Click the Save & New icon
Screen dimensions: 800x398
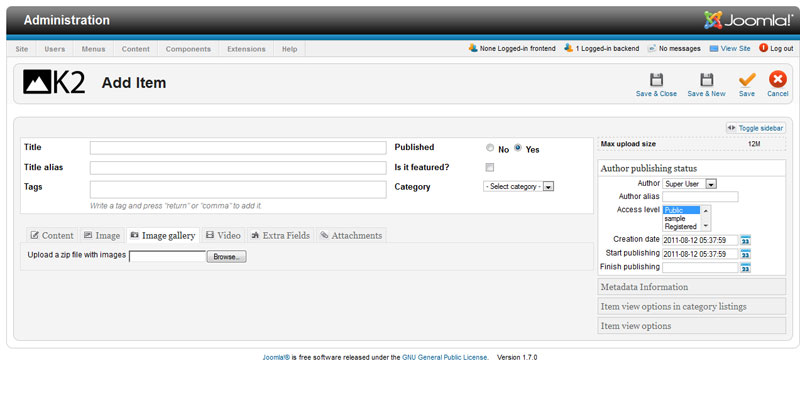click(706, 80)
